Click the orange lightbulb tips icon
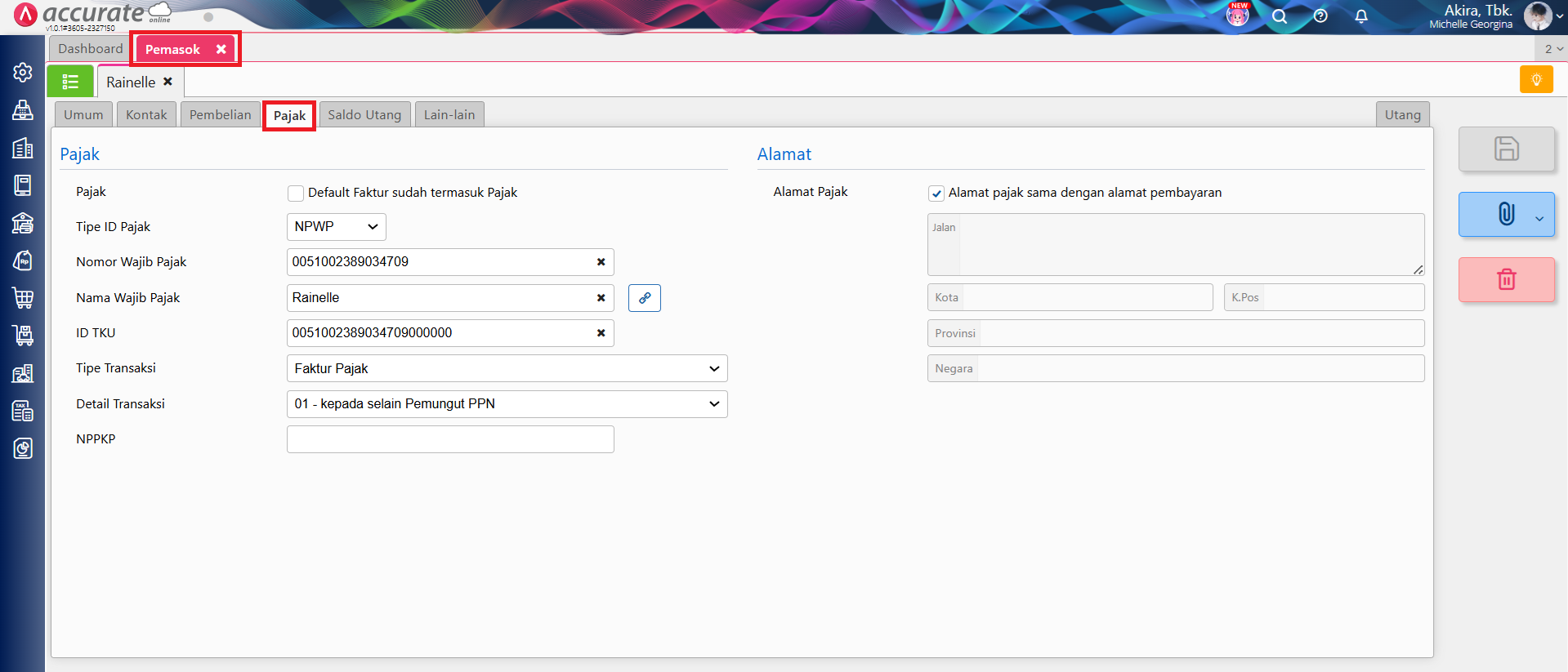 click(1535, 80)
